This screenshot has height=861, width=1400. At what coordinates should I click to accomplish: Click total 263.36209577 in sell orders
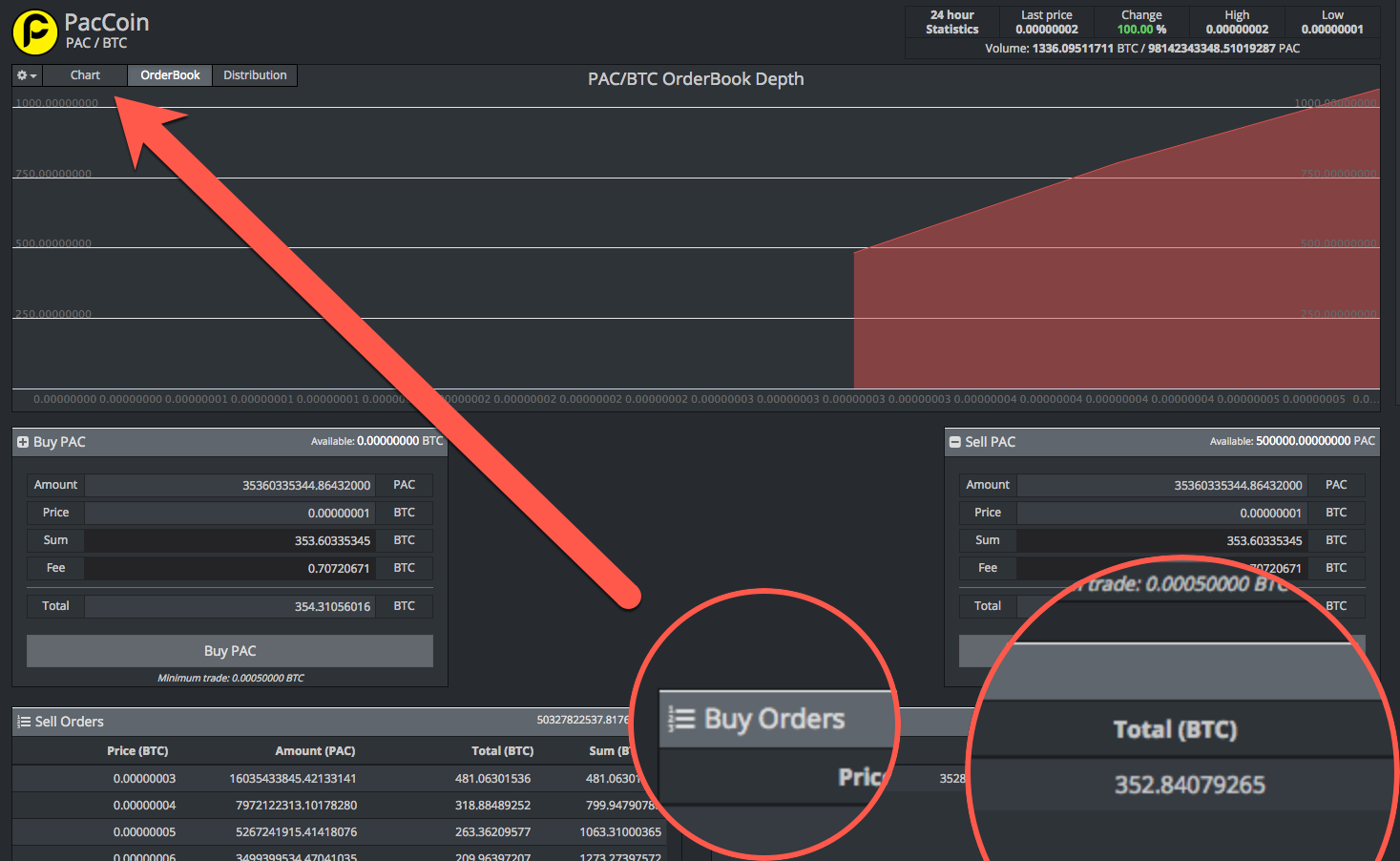point(492,832)
